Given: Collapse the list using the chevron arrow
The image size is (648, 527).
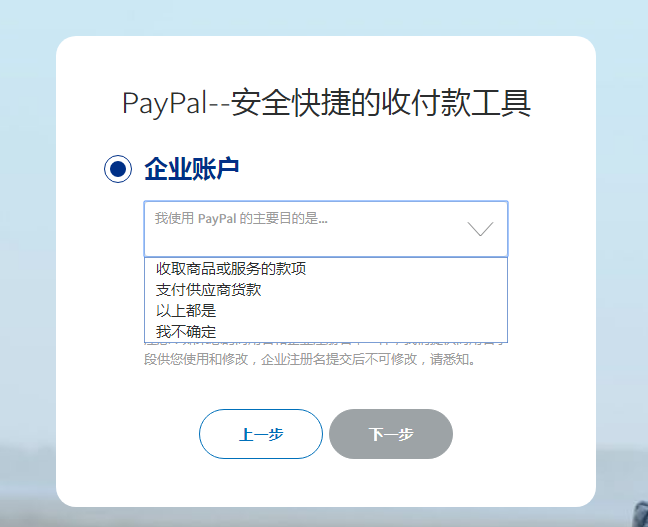Looking at the screenshot, I should [480, 229].
